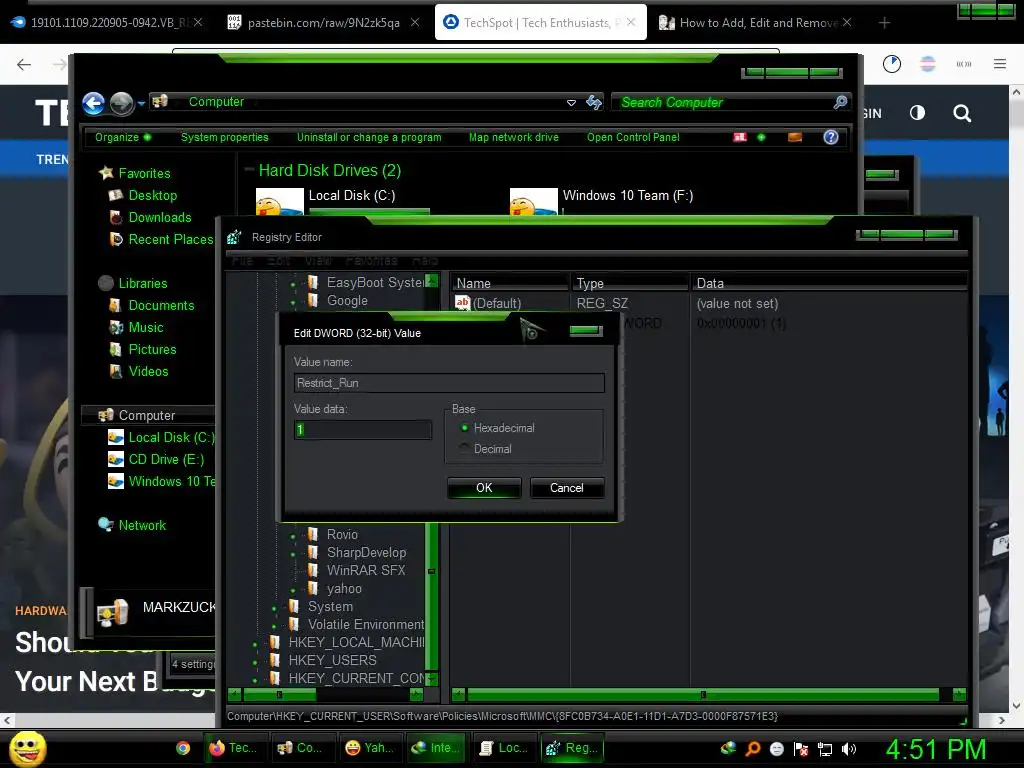1024x768 pixels.
Task: Click the registry tree horizontal scrollbar thumb
Action: point(280,694)
